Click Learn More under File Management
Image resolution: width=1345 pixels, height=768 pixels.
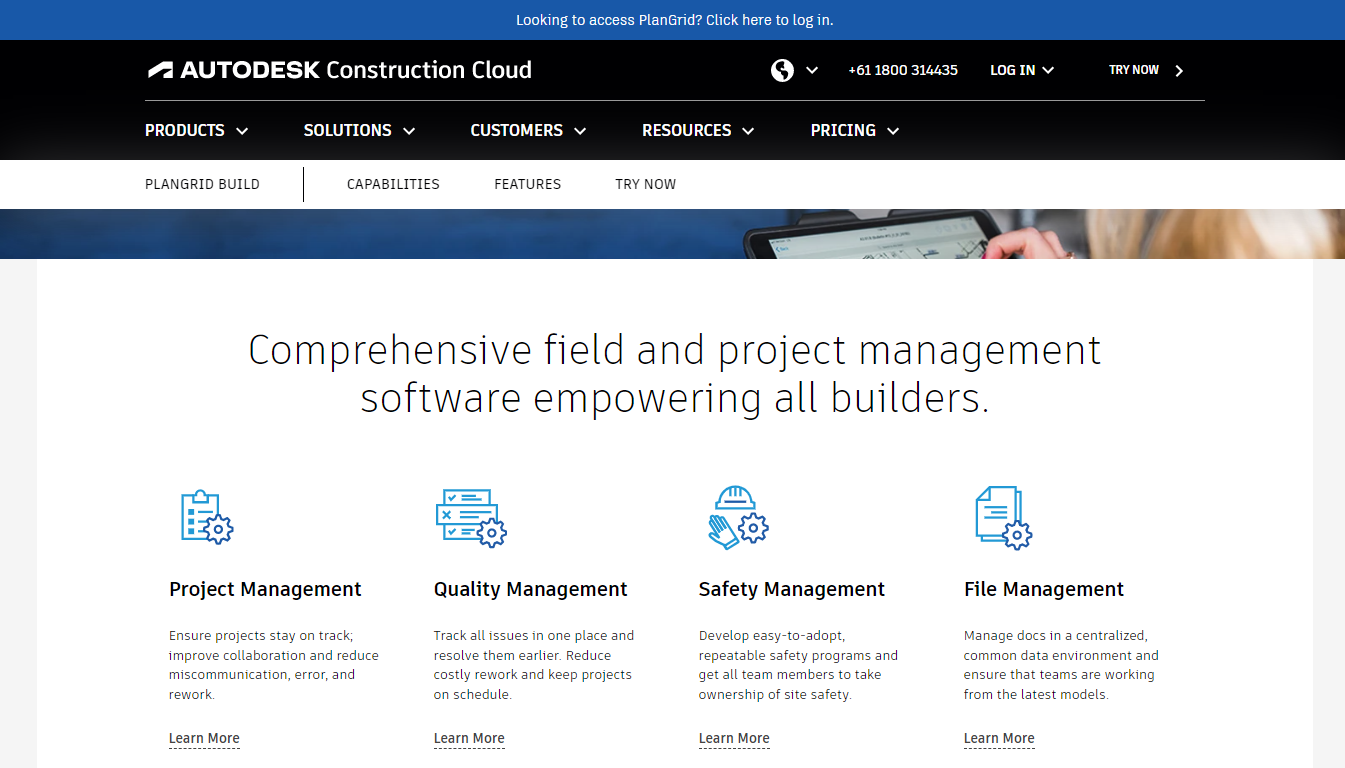pos(999,739)
